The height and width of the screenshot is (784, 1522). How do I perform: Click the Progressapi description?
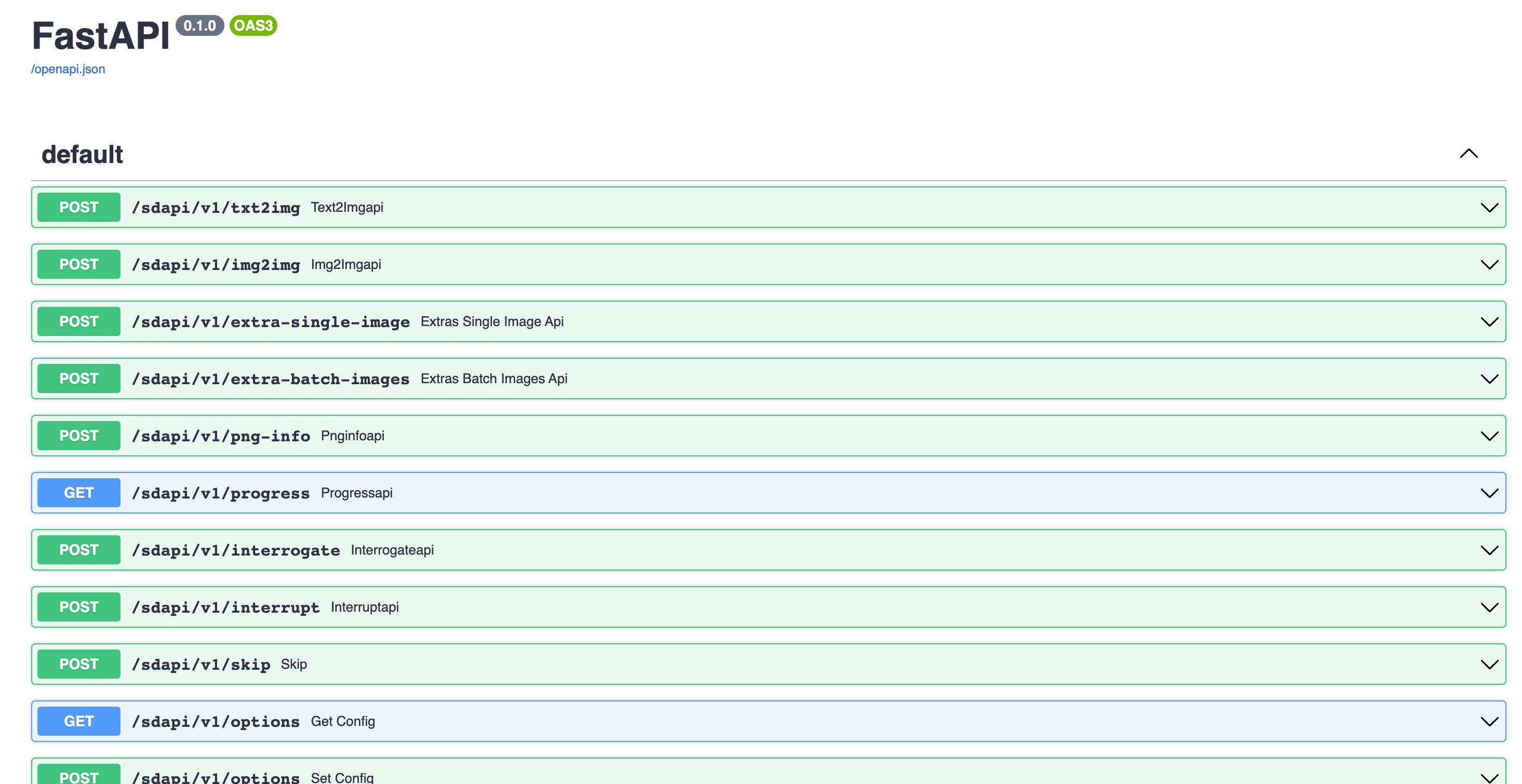[x=357, y=493]
